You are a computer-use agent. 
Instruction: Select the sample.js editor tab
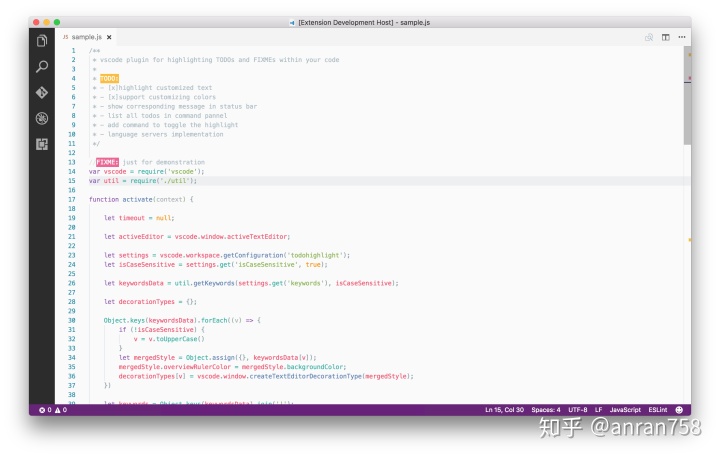pos(87,37)
